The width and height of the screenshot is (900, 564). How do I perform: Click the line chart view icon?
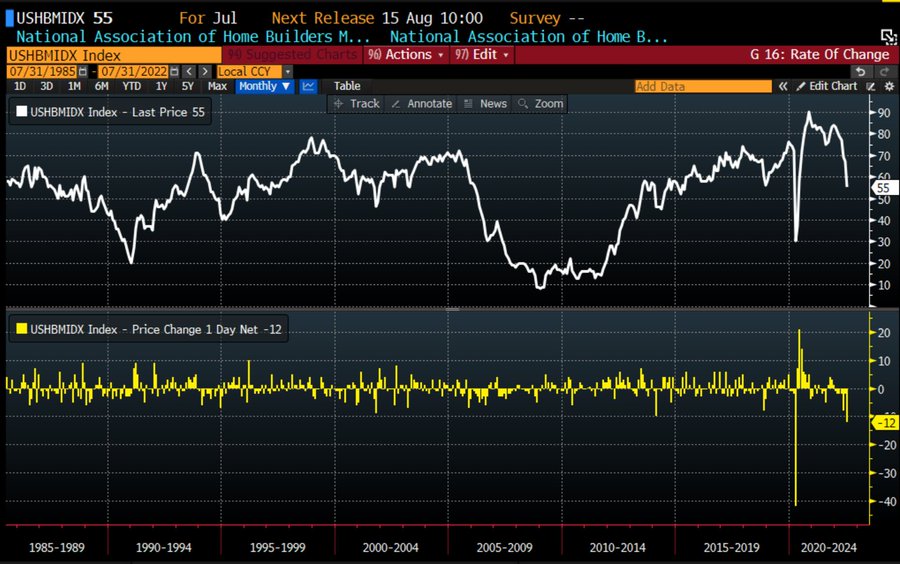(309, 87)
